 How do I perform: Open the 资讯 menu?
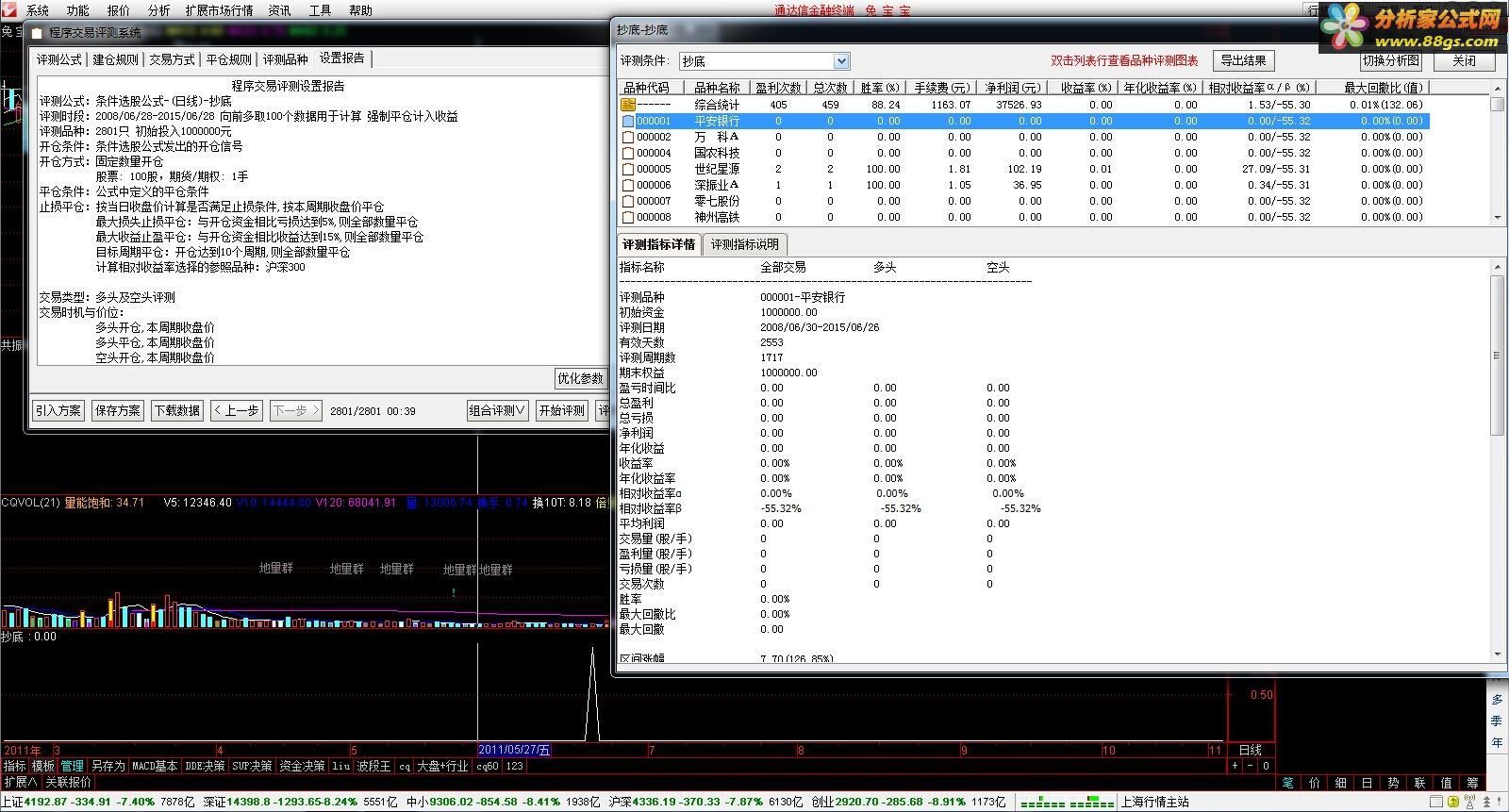click(x=279, y=10)
